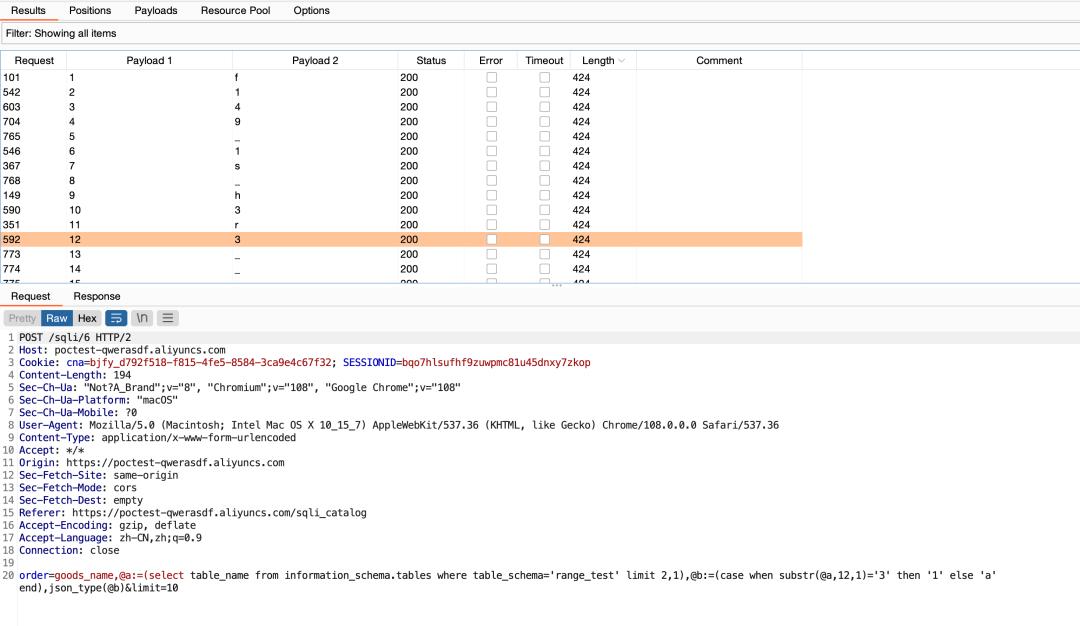Select request row 367
Image resolution: width=1080 pixels, height=626 pixels.
click(x=402, y=166)
